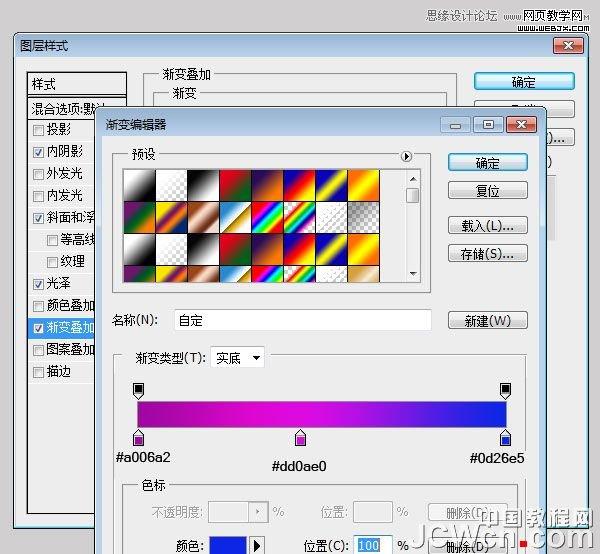Viewport: 600px width, 554px height.
Task: Choose the second-row copper gradient preset
Action: (x=203, y=217)
